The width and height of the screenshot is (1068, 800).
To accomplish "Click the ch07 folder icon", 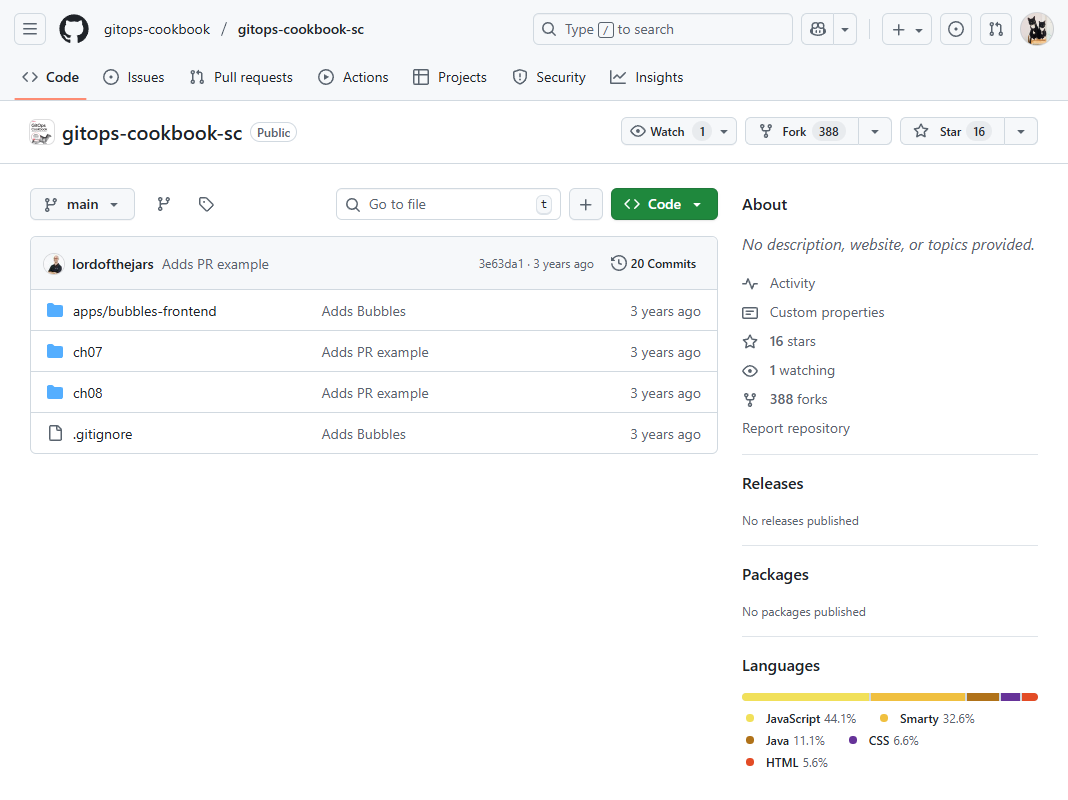I will (x=55, y=351).
